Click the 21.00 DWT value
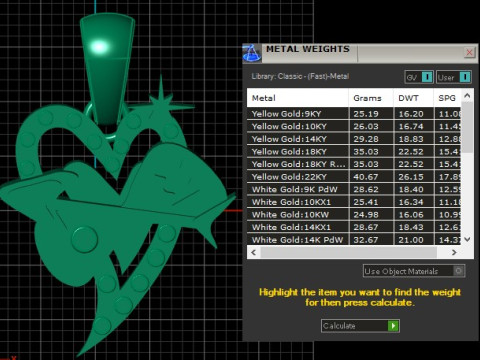Screen dimensions: 480x360 411,240
